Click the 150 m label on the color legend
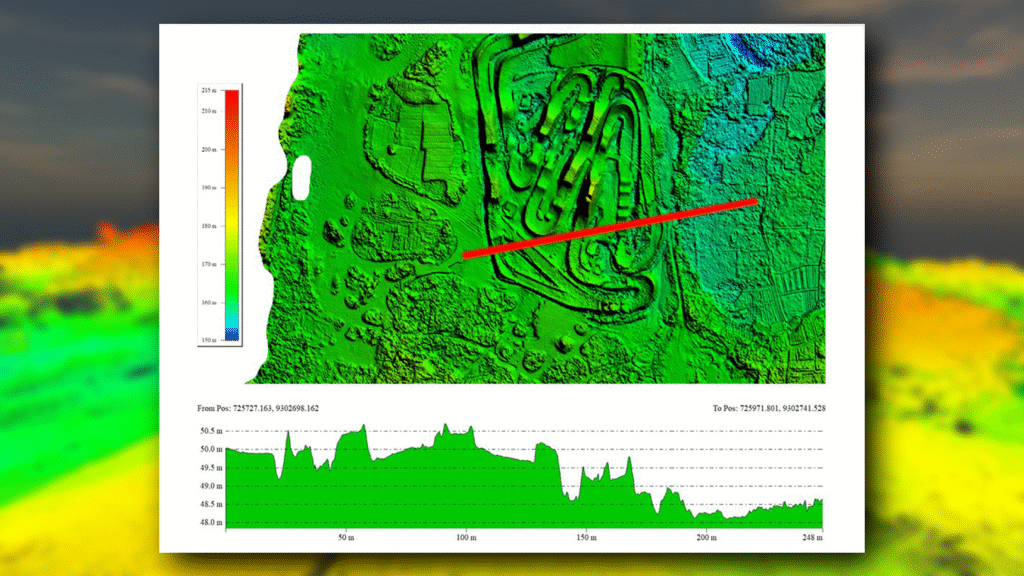Screen dimensions: 1024x576 (x=209, y=341)
